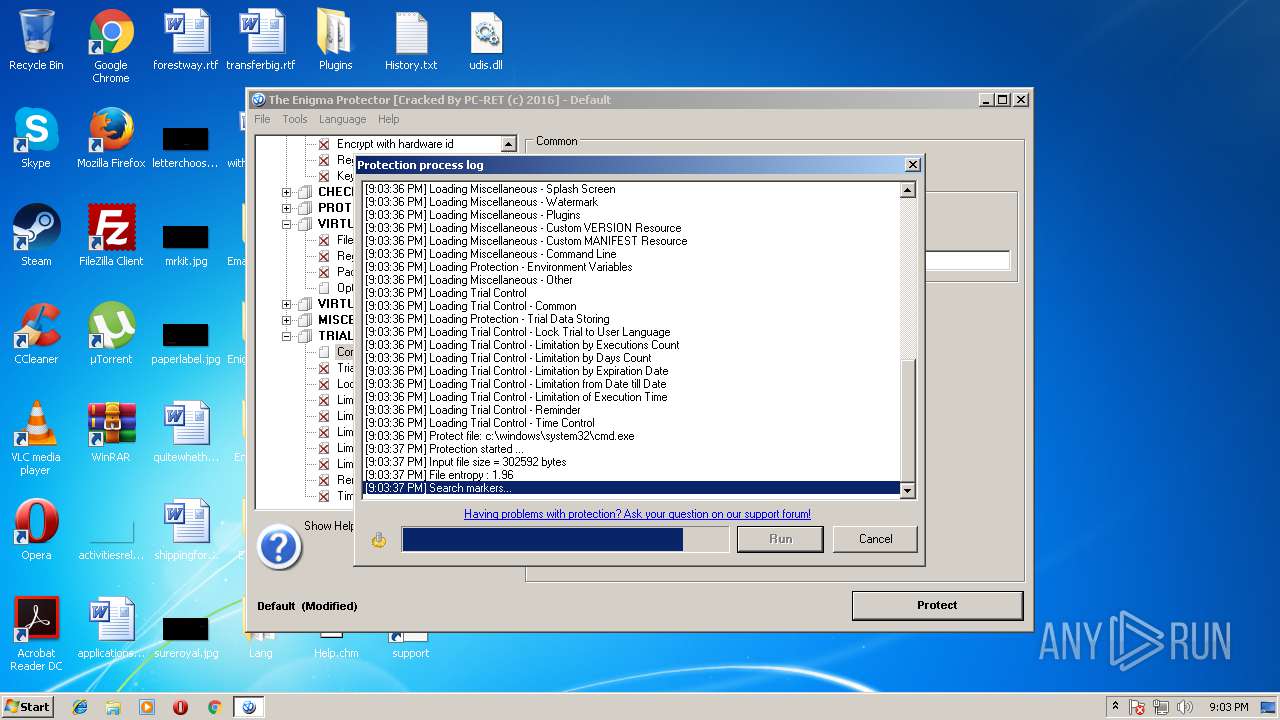The image size is (1280, 720).
Task: Toggle the 'File...' checkbox under Virtual section
Action: (324, 240)
